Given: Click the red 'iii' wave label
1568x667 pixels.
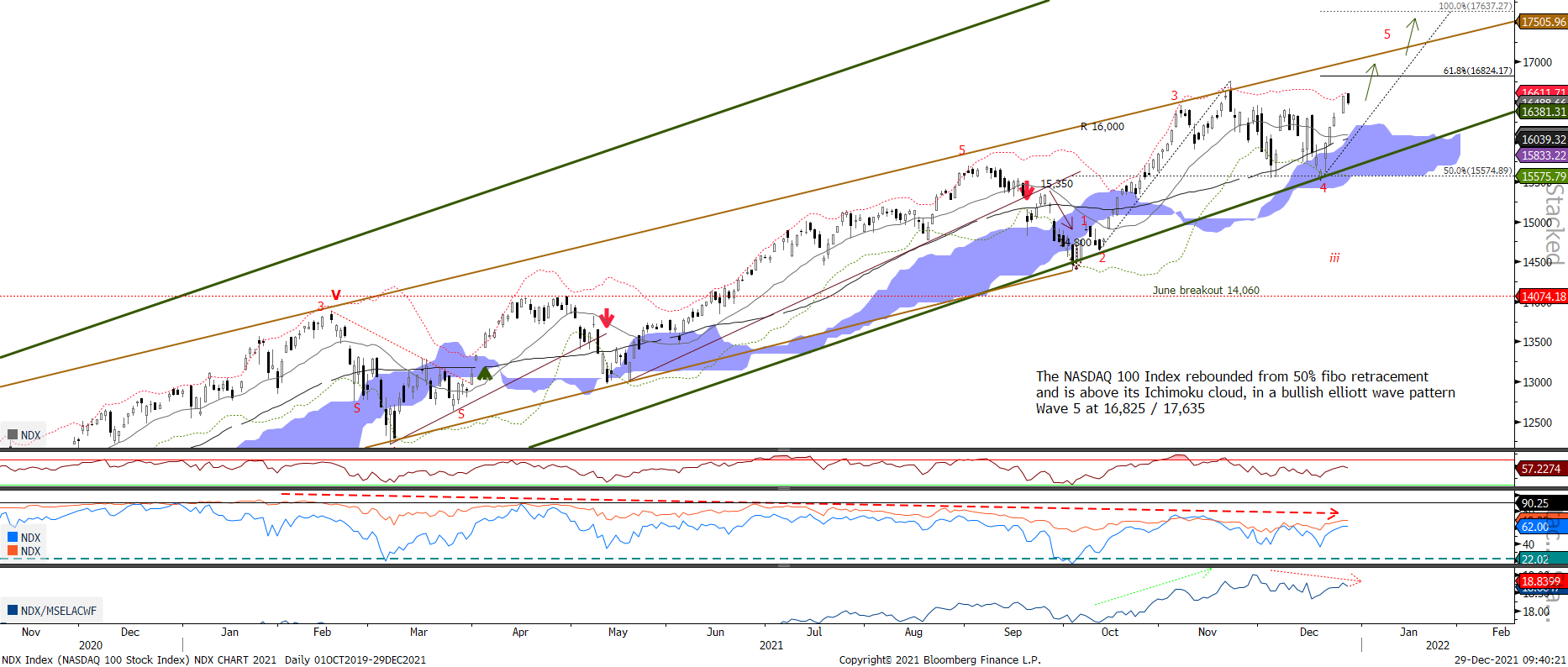Looking at the screenshot, I should coord(1334,258).
